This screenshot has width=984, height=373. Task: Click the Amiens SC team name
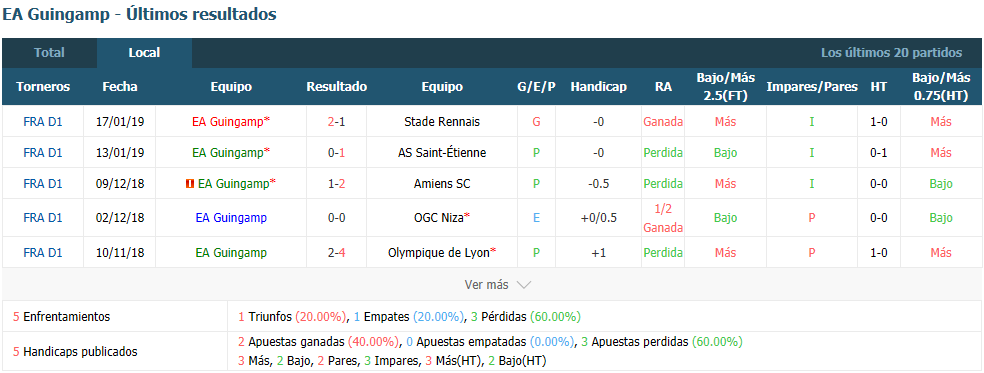(x=442, y=183)
